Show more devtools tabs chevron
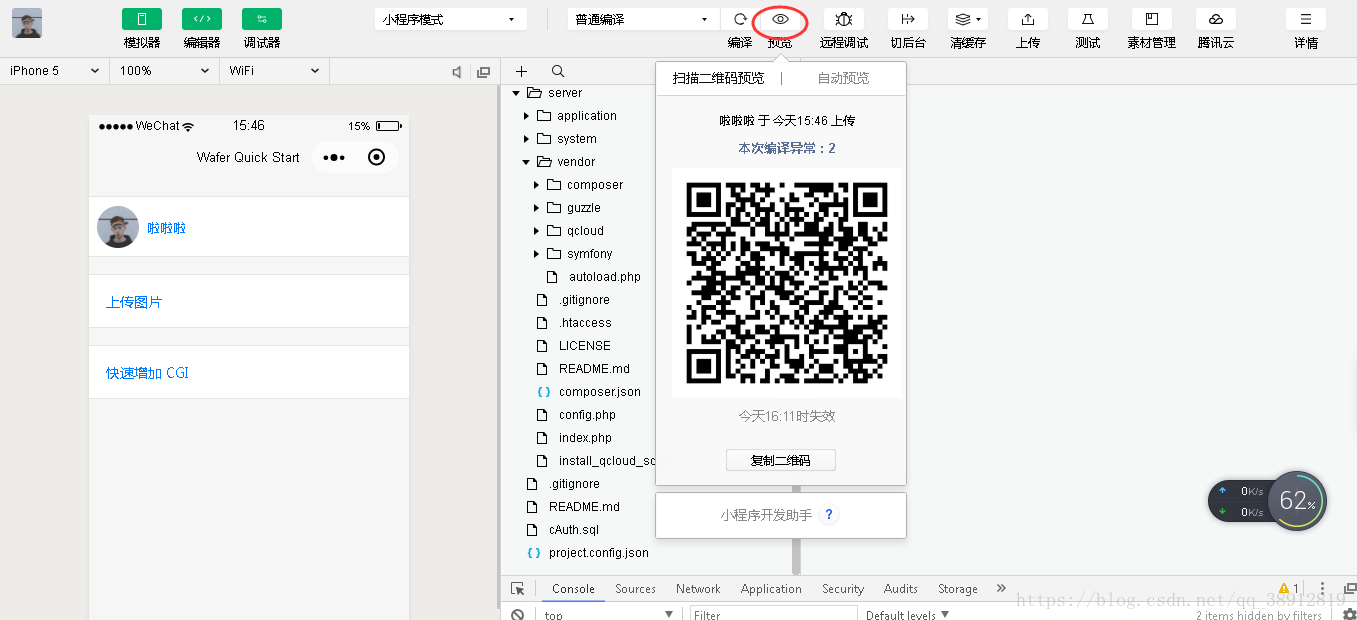 click(1001, 589)
